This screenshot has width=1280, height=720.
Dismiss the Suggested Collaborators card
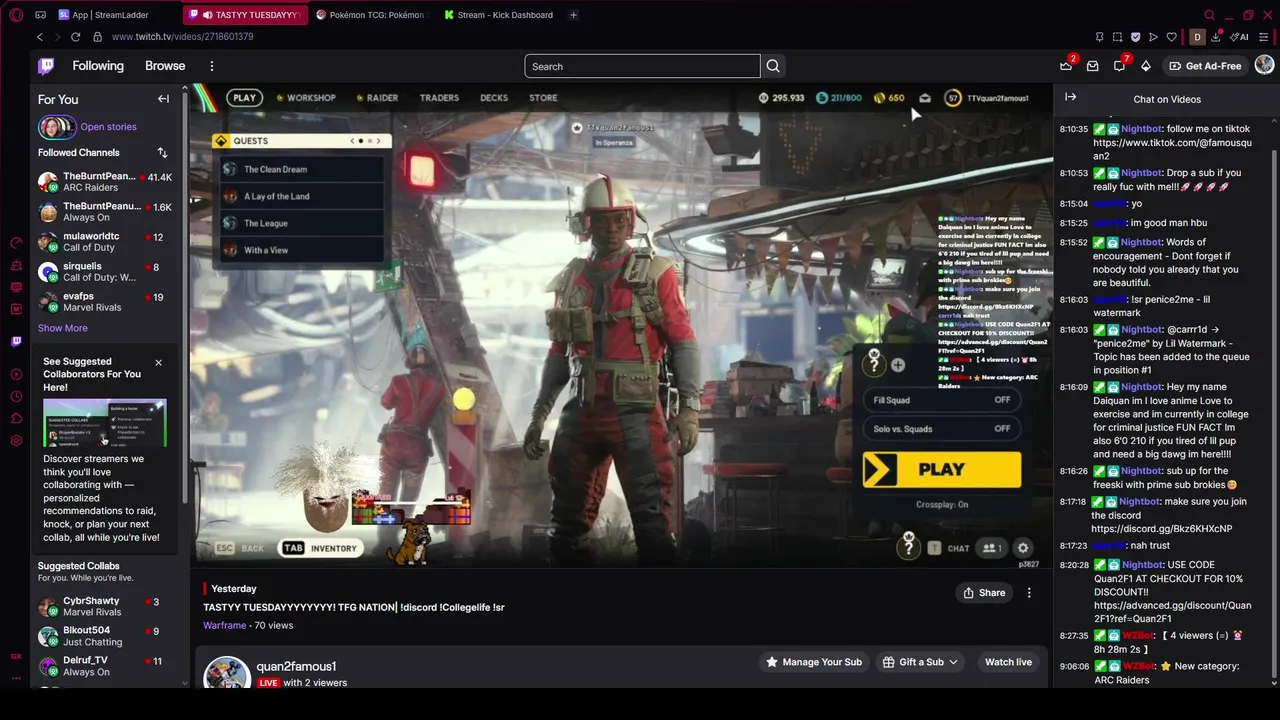pos(158,362)
